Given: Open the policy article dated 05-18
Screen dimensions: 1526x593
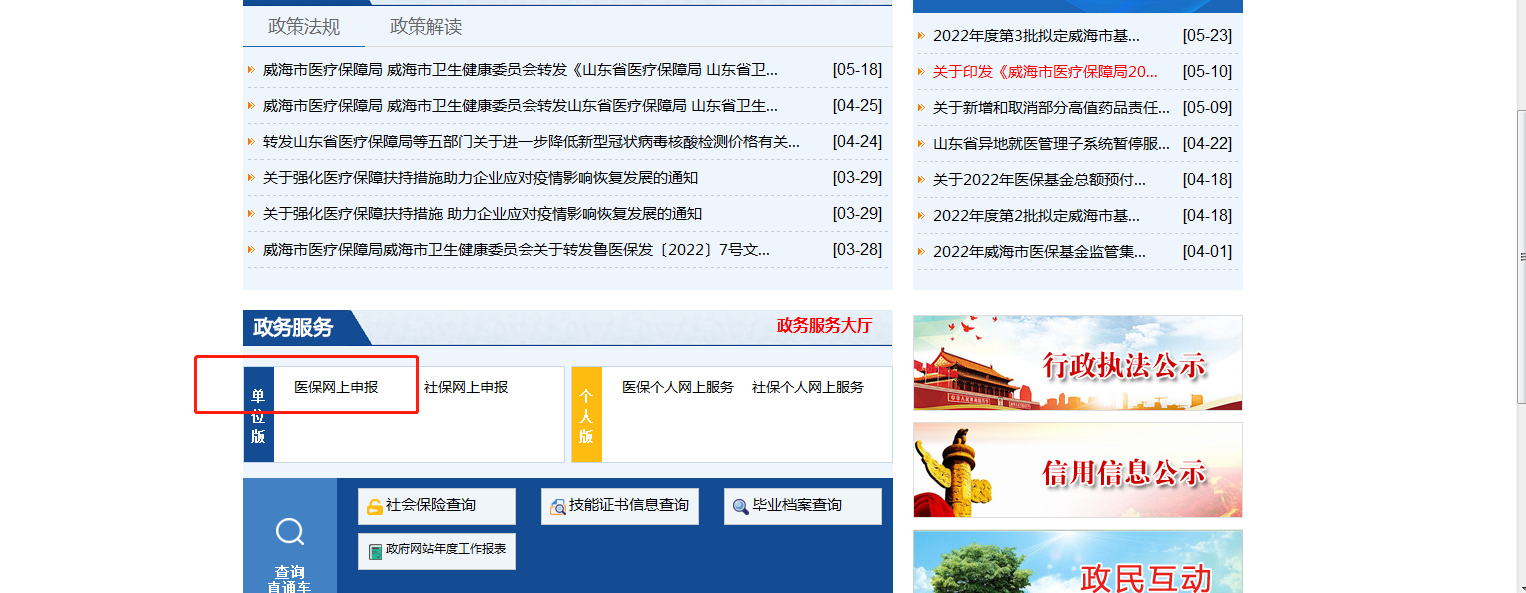Looking at the screenshot, I should (x=520, y=70).
